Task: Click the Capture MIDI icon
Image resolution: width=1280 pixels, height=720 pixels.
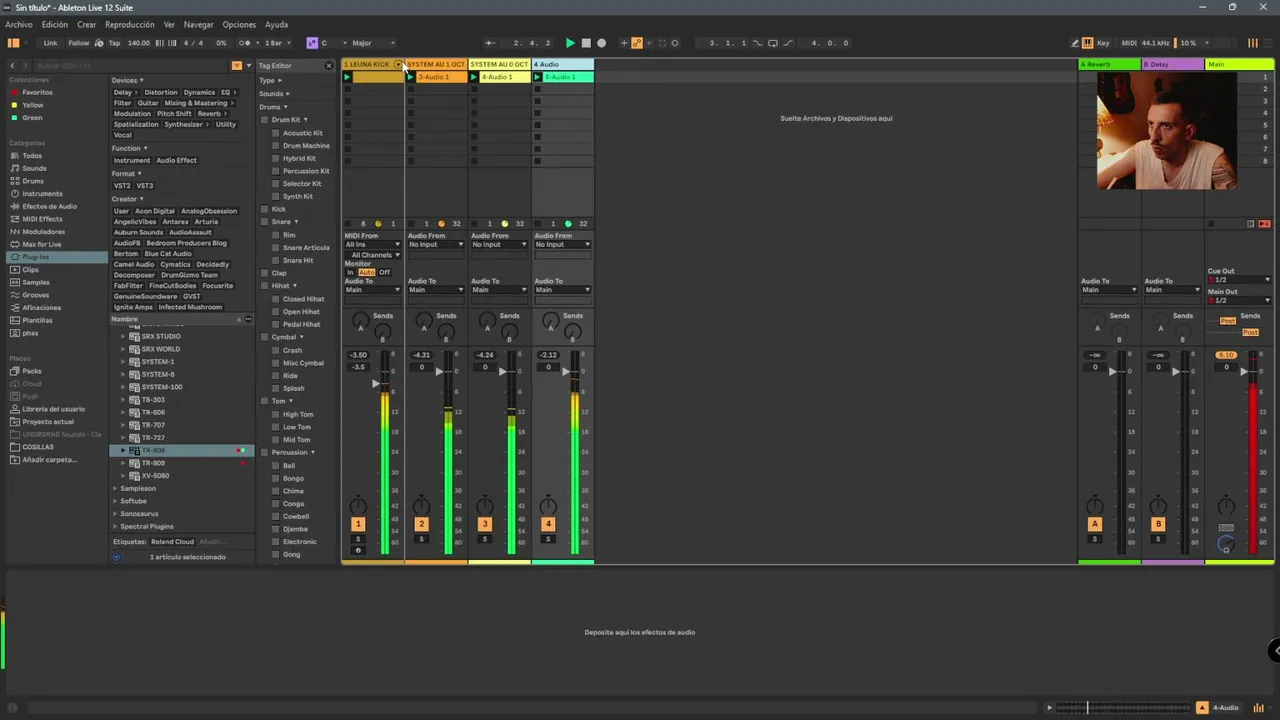Action: 661,43
